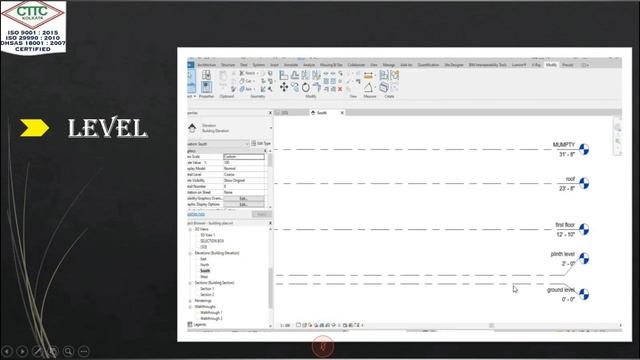Click the plinth level head symbol

(x=584, y=258)
